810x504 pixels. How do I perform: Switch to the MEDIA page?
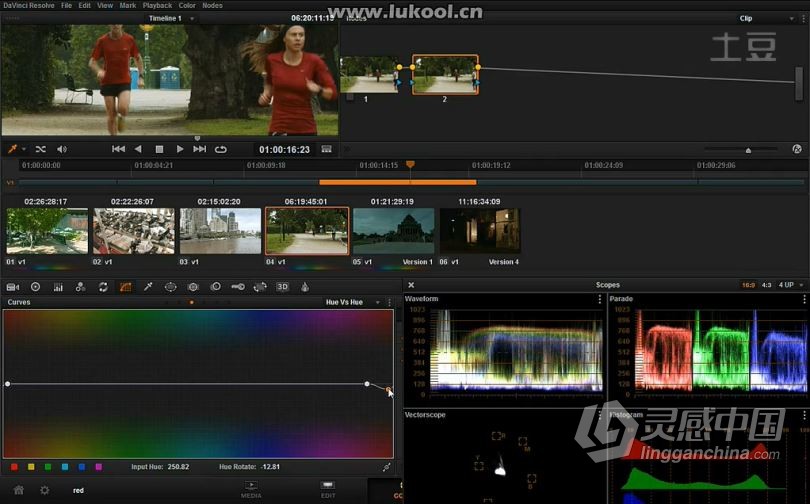click(251, 490)
